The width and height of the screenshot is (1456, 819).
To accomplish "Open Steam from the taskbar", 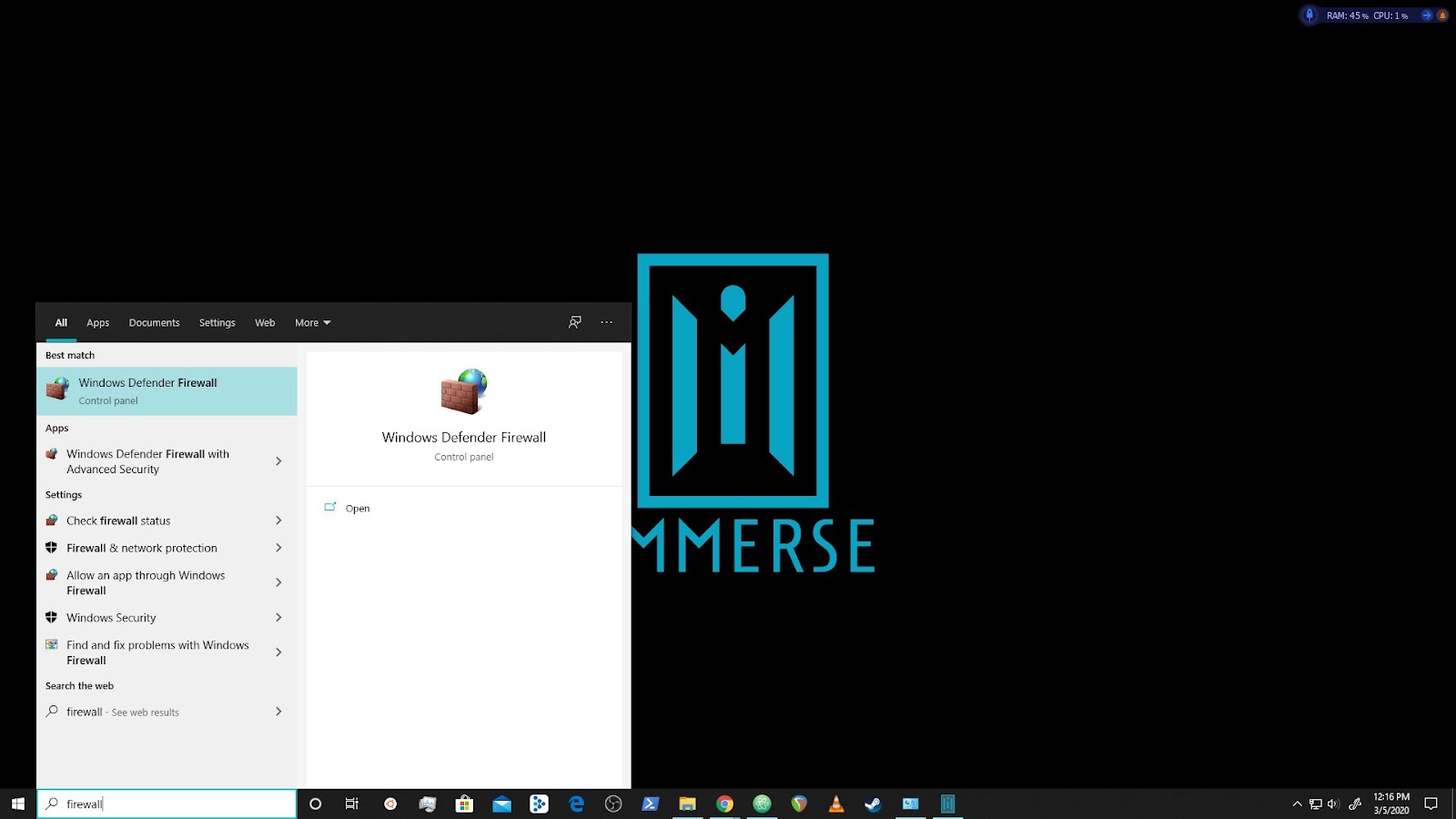I will (874, 804).
